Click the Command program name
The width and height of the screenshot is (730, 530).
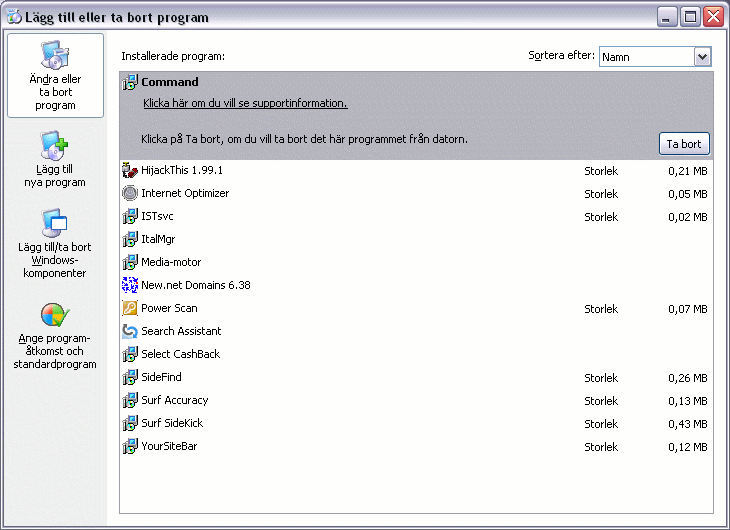[x=170, y=82]
